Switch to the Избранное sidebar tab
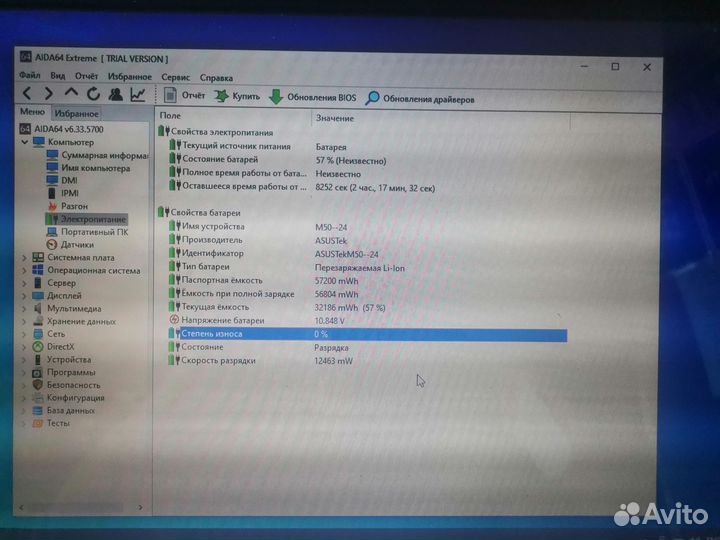 (76, 113)
